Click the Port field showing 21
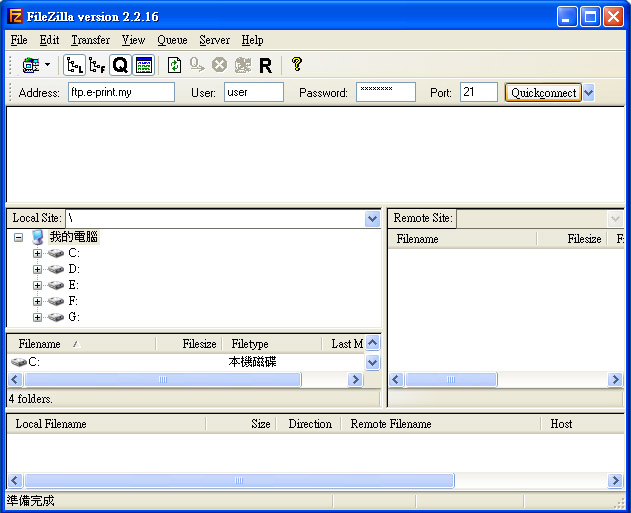 478,92
